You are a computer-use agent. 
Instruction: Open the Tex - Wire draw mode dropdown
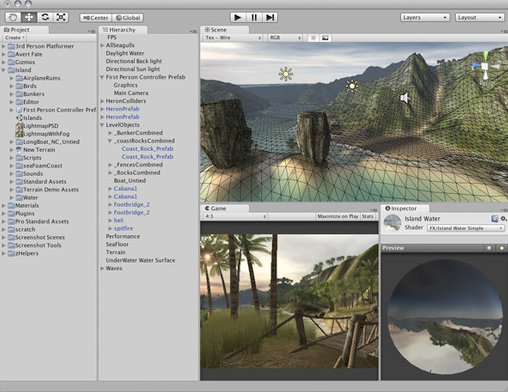coord(233,38)
